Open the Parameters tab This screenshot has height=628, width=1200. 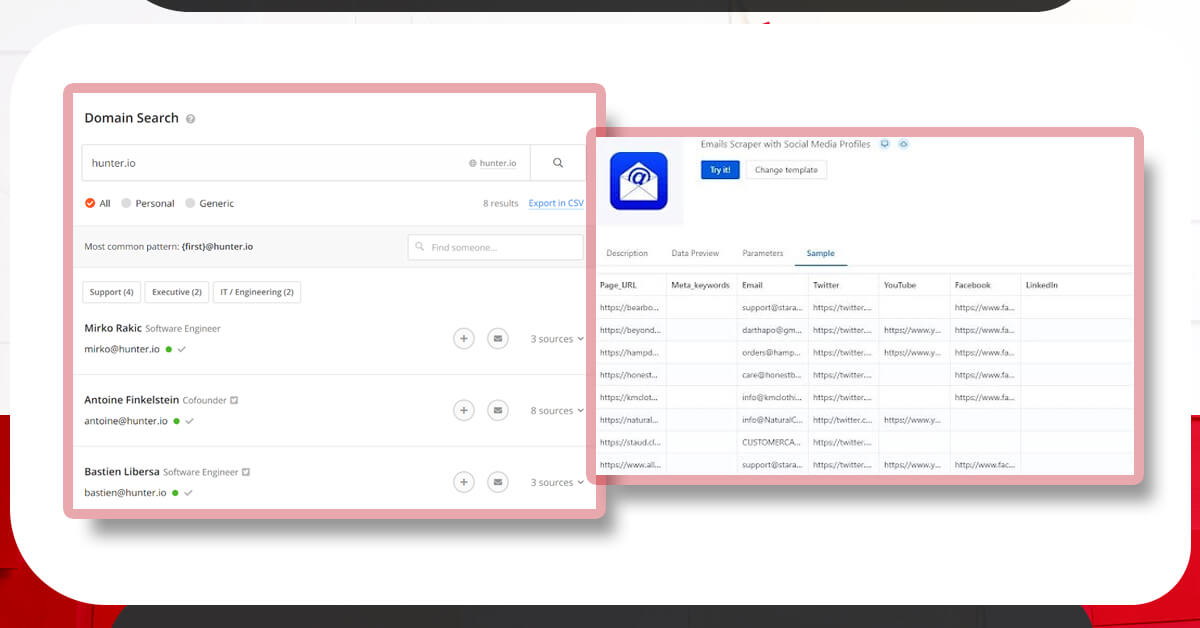[x=763, y=254]
